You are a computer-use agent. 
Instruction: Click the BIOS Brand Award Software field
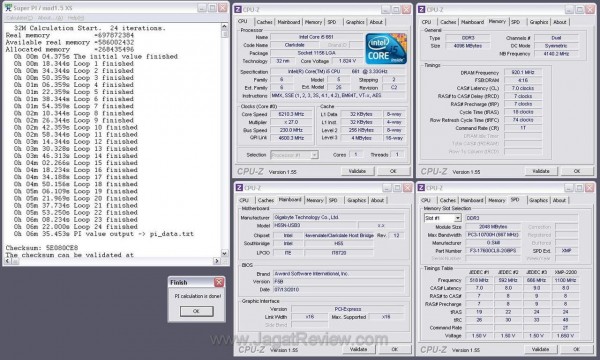click(x=338, y=274)
